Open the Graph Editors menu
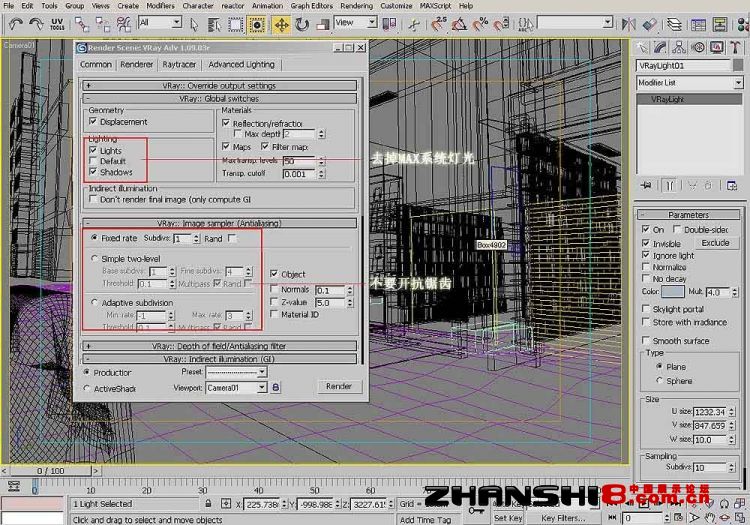This screenshot has height=525, width=750. coord(311,6)
